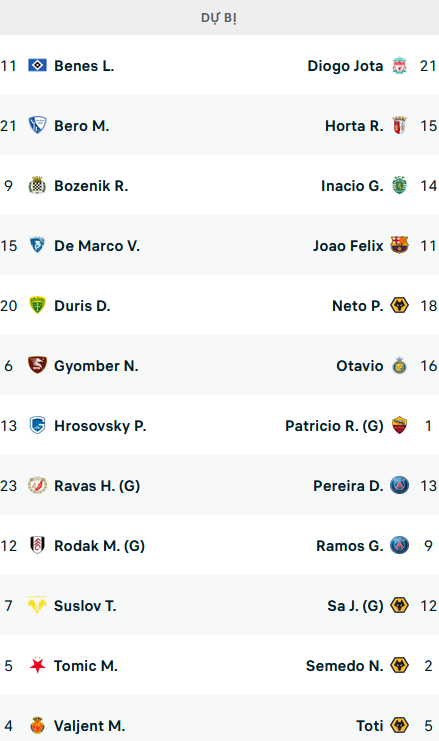Click the Al Nassr crest beside Otavio
Screen dimensions: 439x741
[399, 365]
